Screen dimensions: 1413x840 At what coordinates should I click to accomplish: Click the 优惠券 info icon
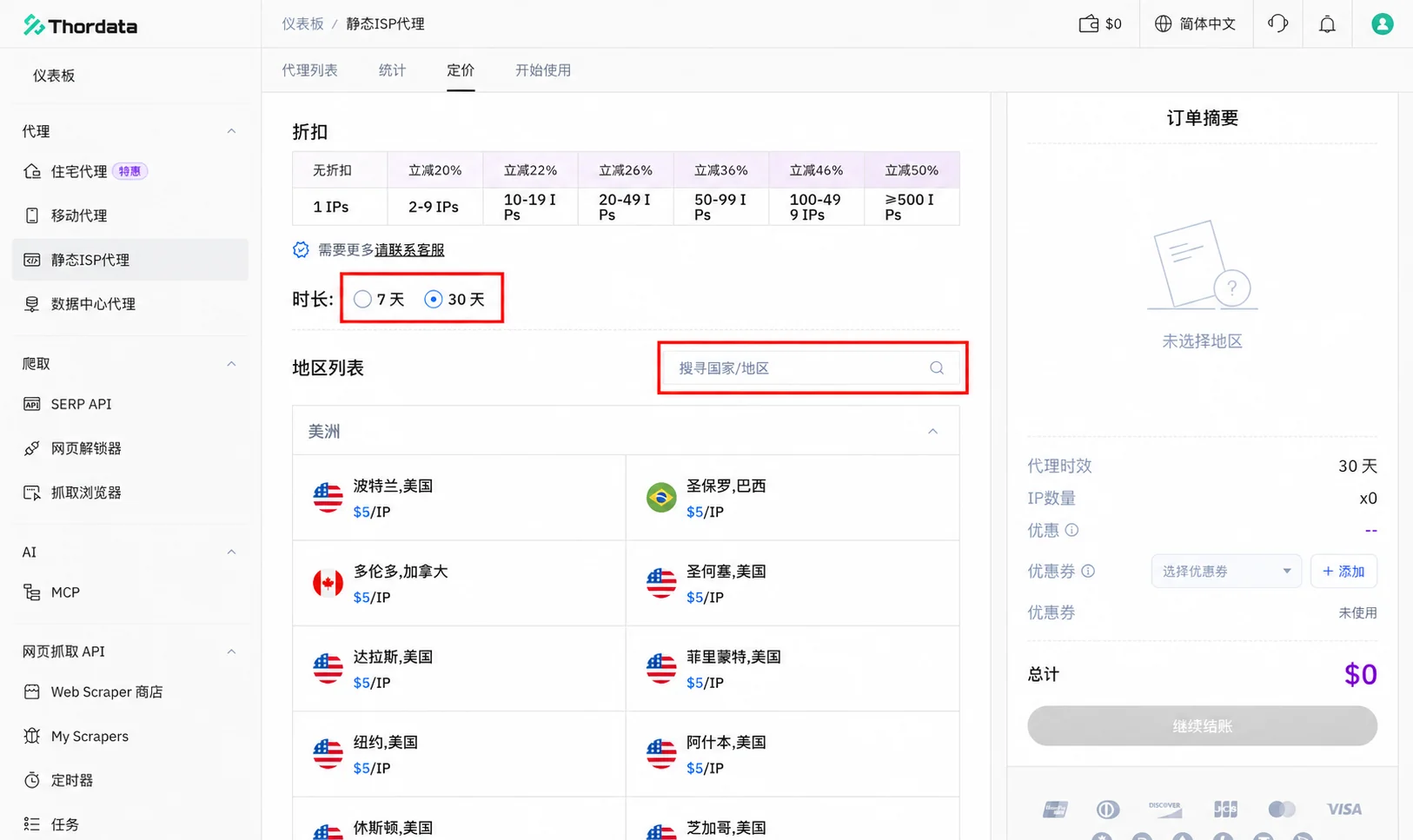click(x=1088, y=571)
